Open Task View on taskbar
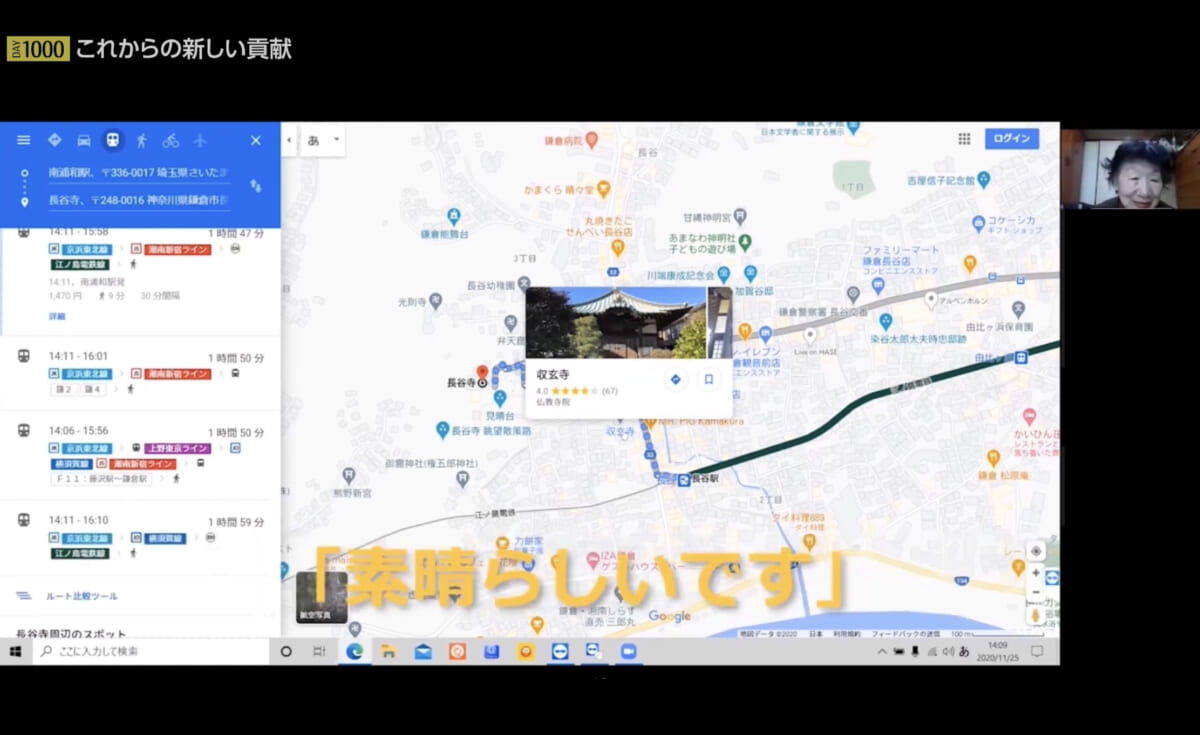 pos(319,651)
